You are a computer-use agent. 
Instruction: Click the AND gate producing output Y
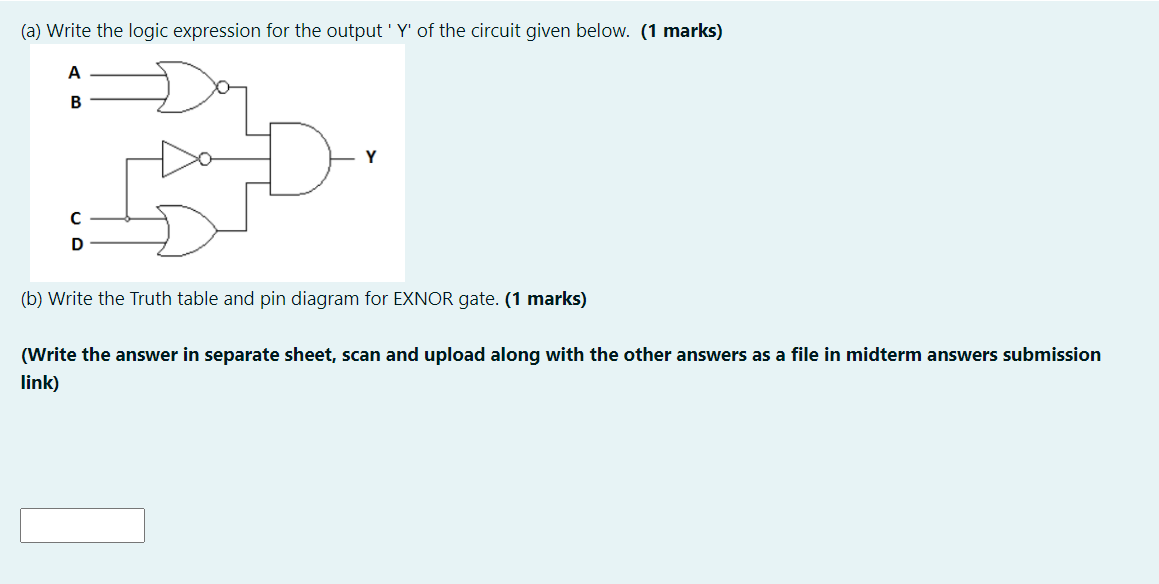tap(295, 158)
